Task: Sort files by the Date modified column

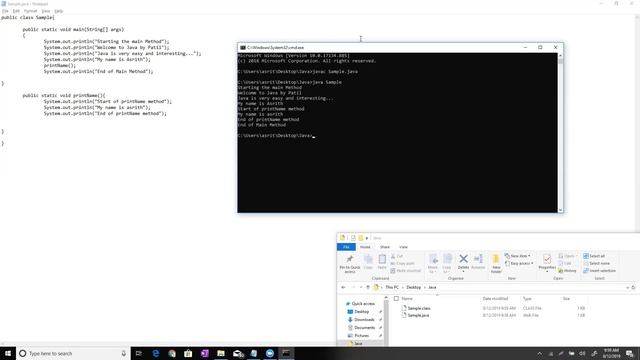Action: point(495,299)
